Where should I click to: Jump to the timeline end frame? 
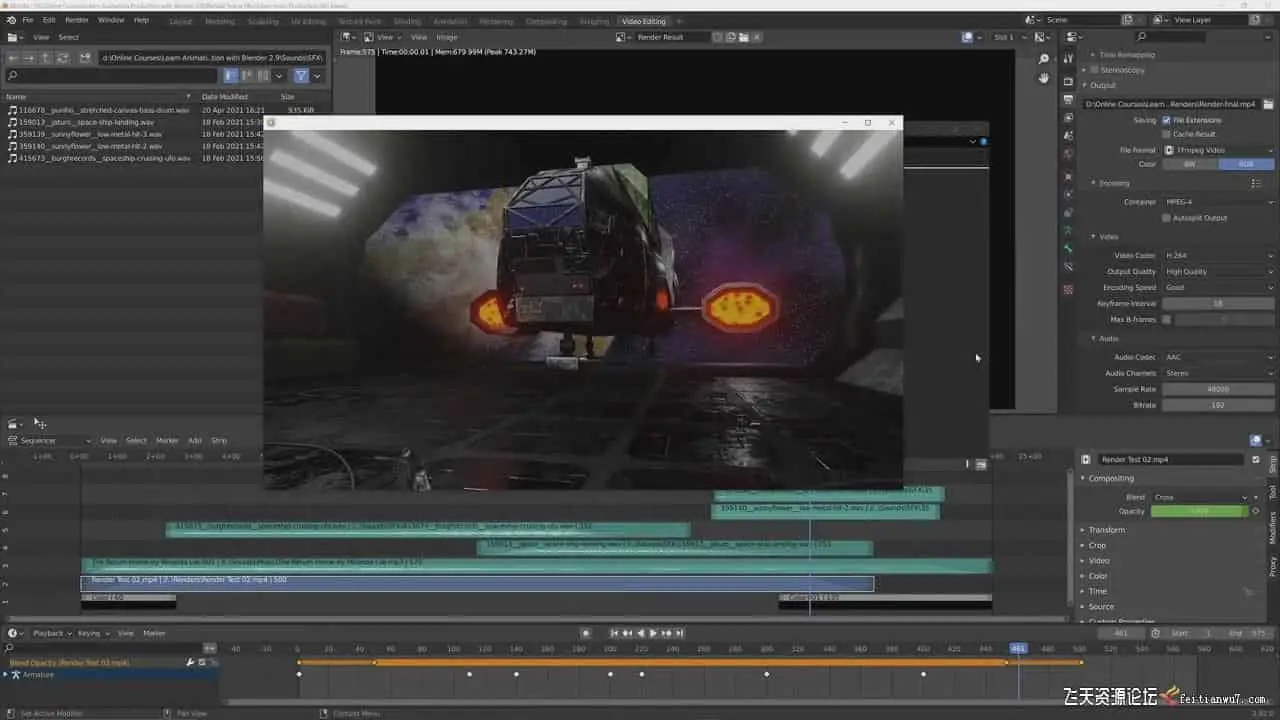click(680, 633)
